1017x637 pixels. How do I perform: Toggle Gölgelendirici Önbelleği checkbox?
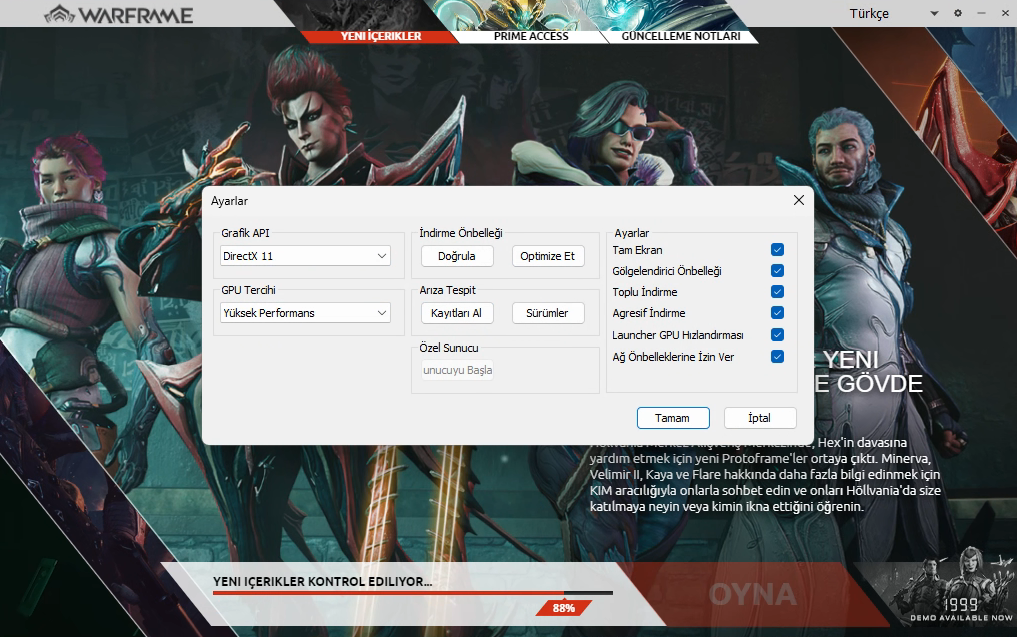(x=777, y=270)
